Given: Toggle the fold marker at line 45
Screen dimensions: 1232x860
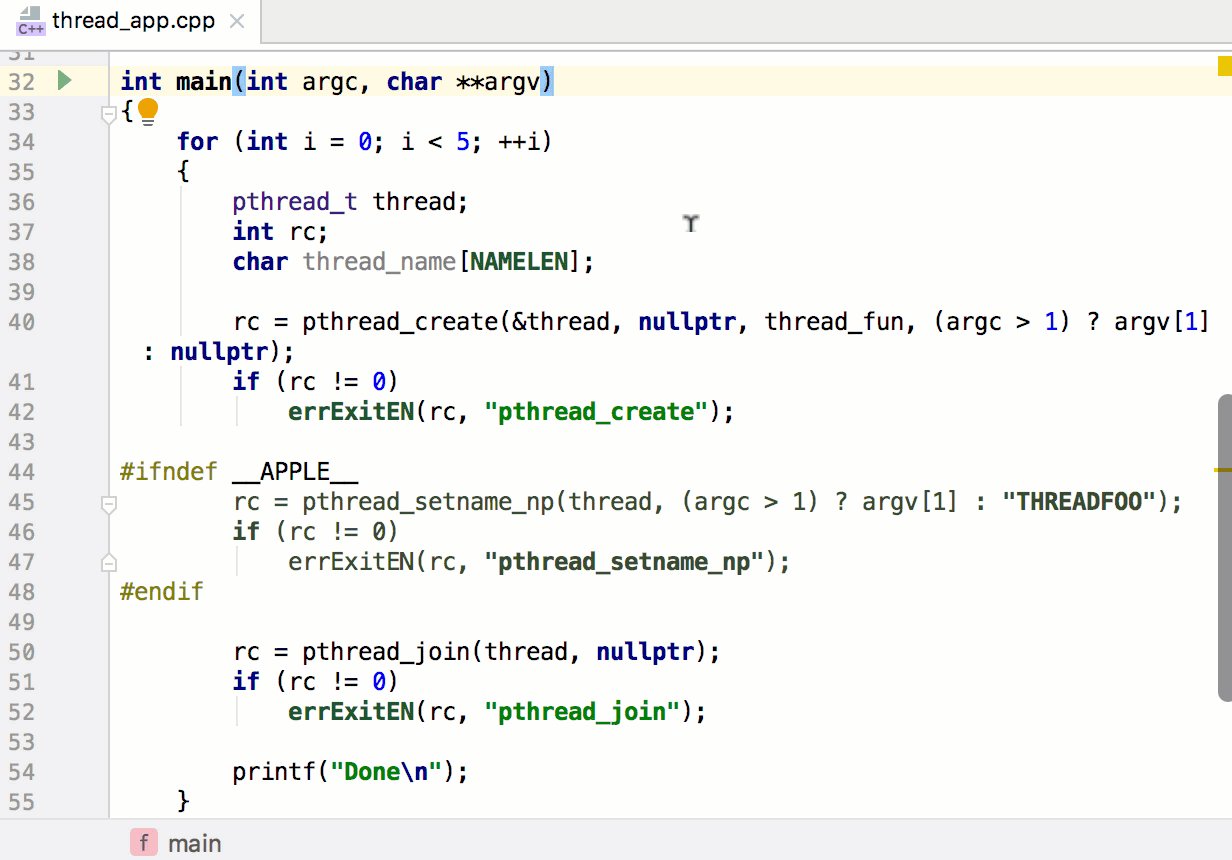Looking at the screenshot, I should [x=109, y=506].
